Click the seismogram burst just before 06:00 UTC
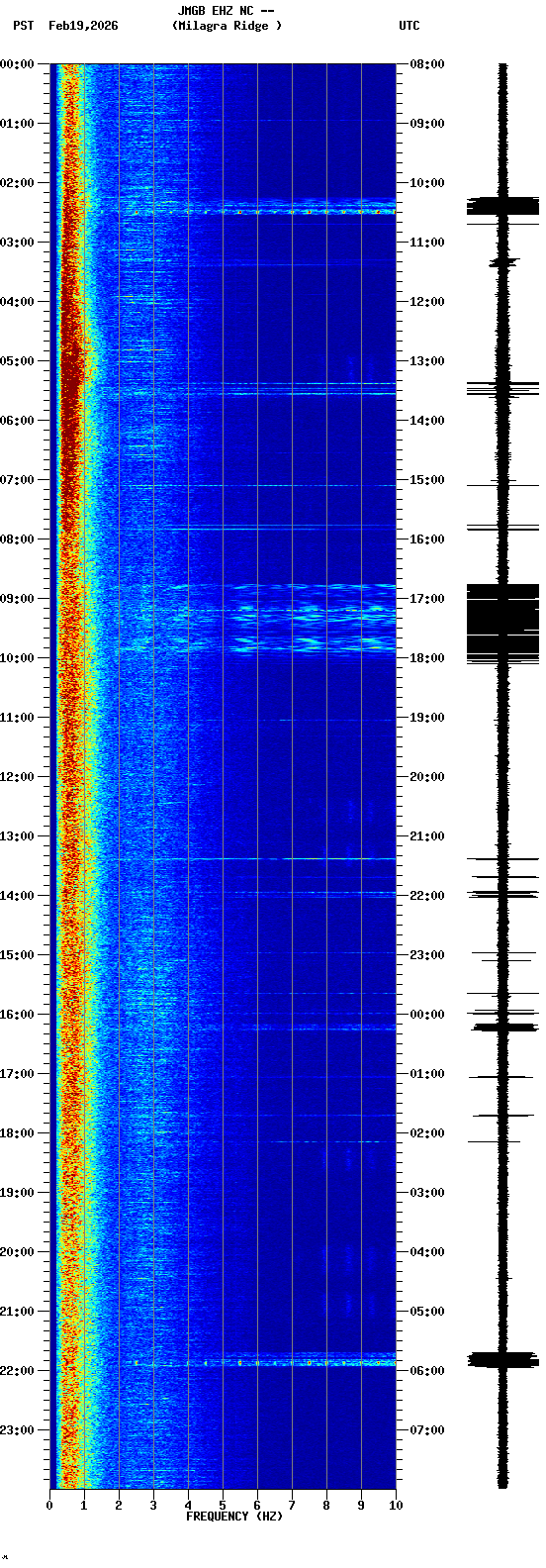Viewport: 546px width, 1568px height. [x=502, y=1359]
